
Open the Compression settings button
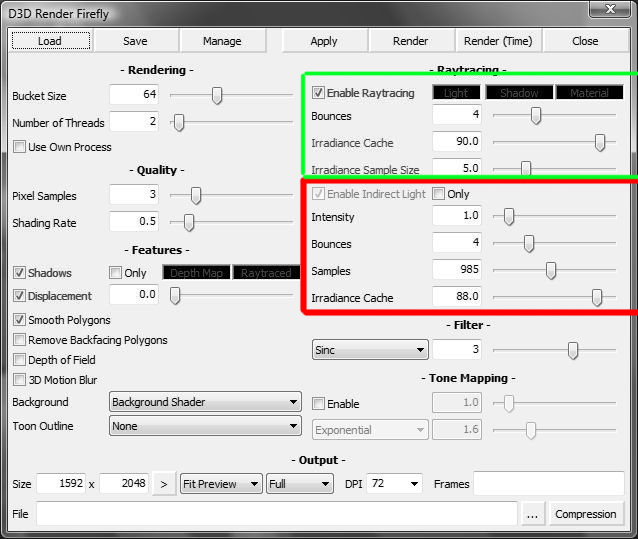coord(586,514)
